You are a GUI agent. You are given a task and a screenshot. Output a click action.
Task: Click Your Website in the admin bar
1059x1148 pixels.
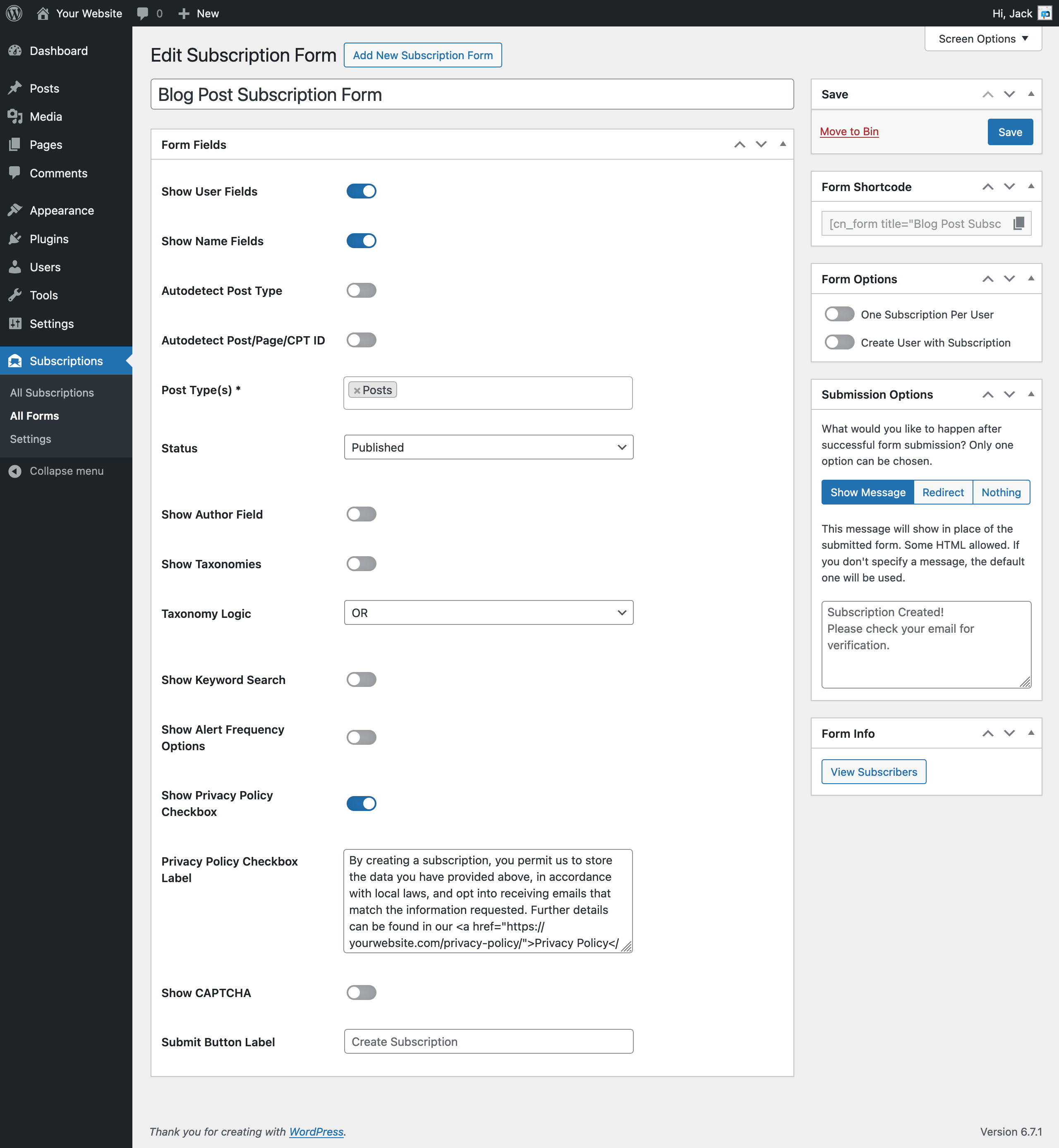[89, 13]
